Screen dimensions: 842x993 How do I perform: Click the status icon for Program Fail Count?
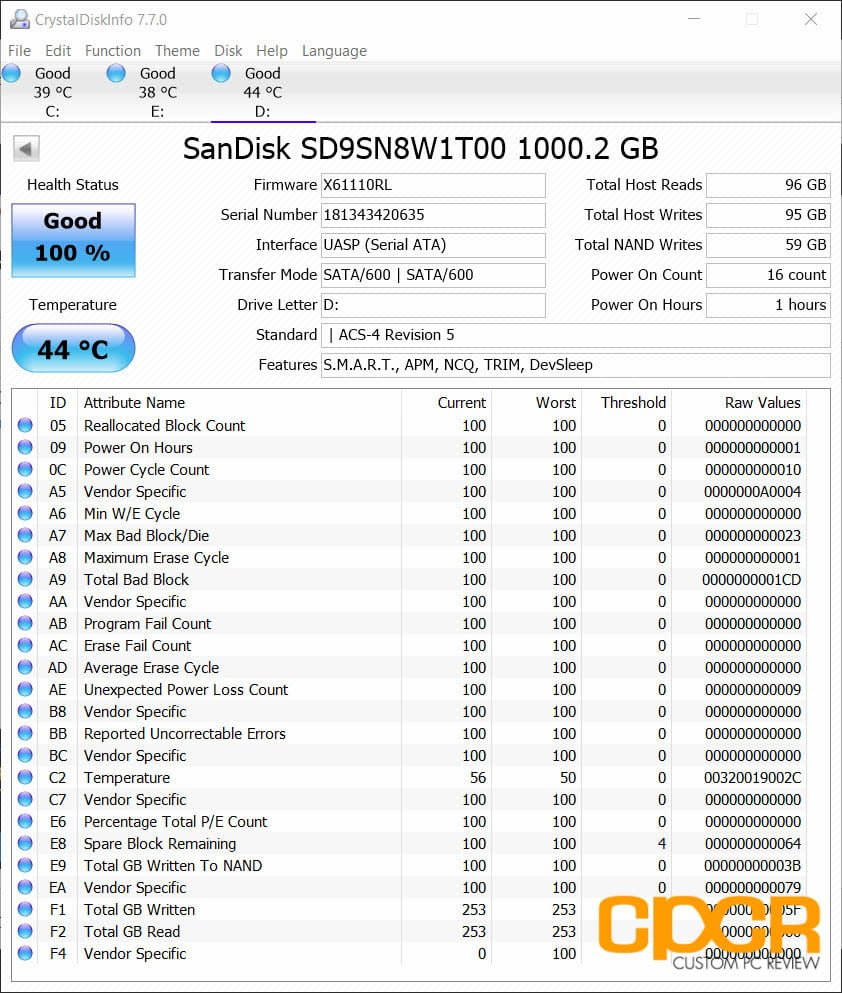[25, 623]
